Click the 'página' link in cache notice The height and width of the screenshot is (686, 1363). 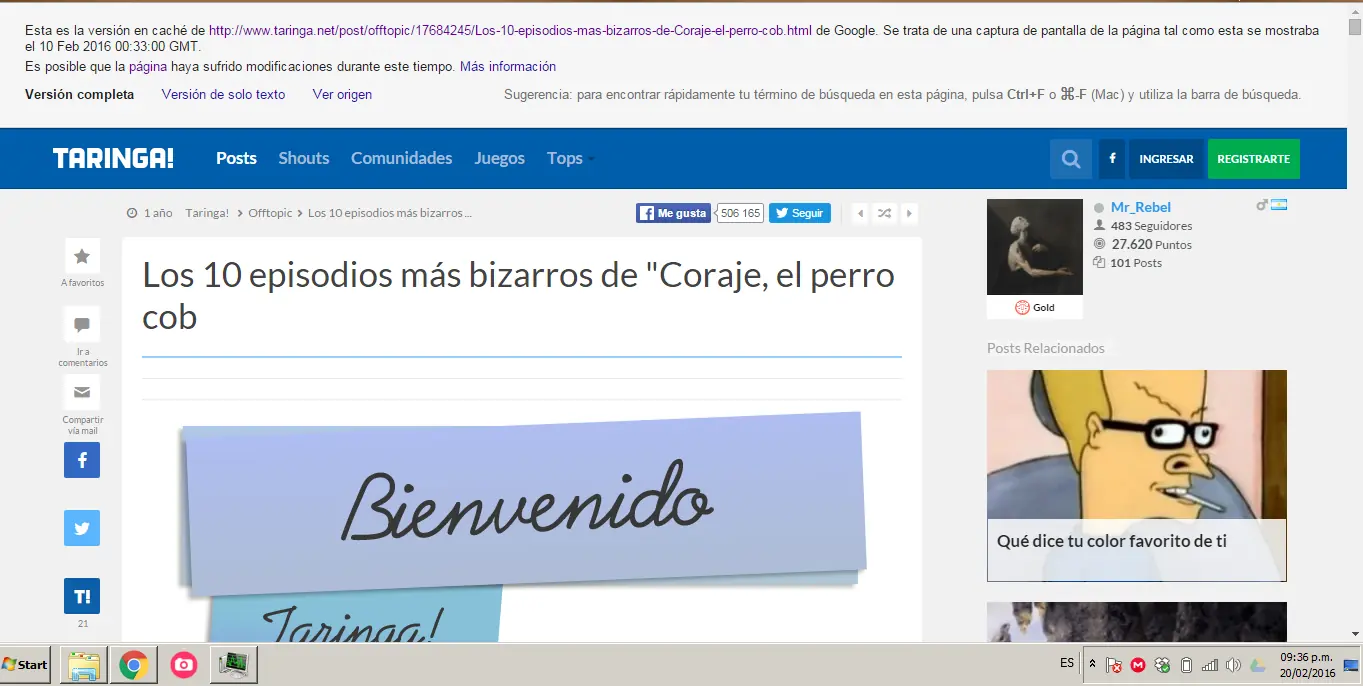(x=147, y=66)
